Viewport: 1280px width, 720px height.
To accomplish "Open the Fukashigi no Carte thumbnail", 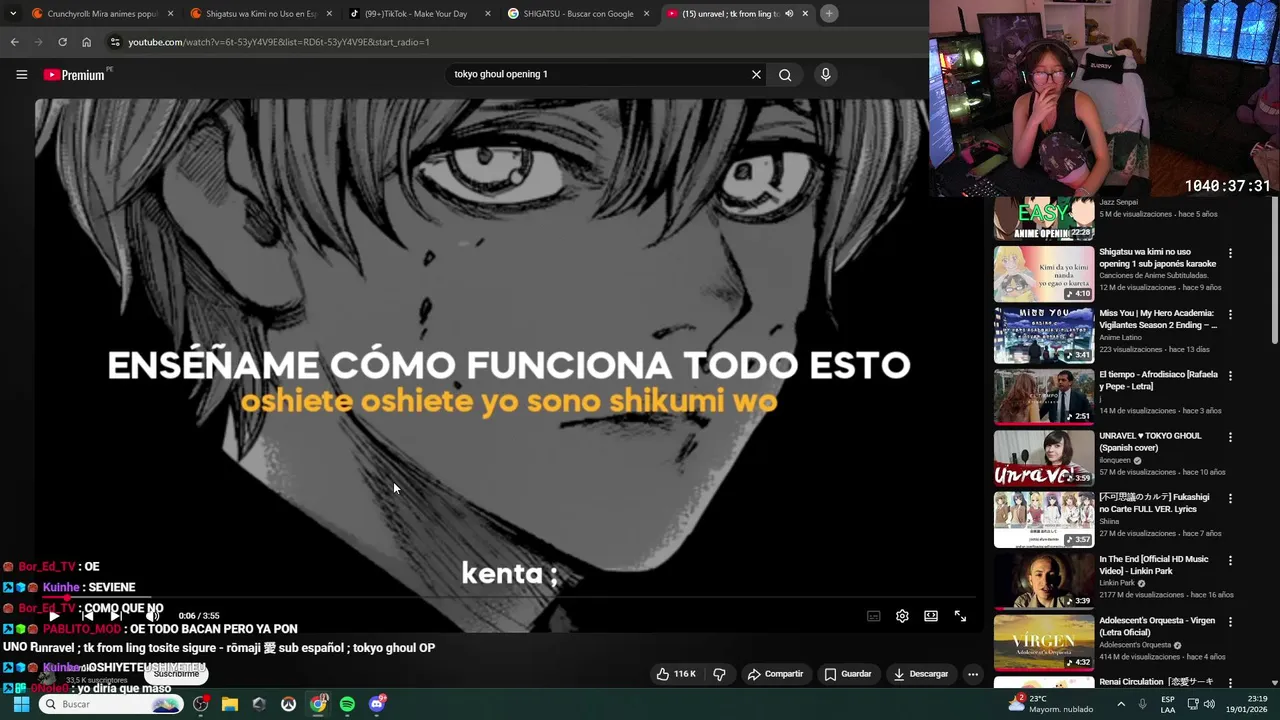I will click(x=1044, y=519).
